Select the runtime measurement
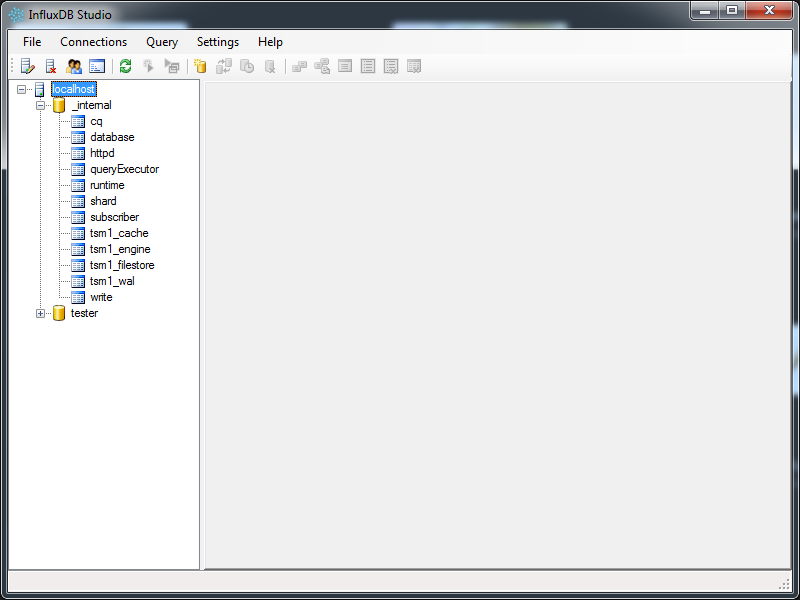 click(x=107, y=185)
